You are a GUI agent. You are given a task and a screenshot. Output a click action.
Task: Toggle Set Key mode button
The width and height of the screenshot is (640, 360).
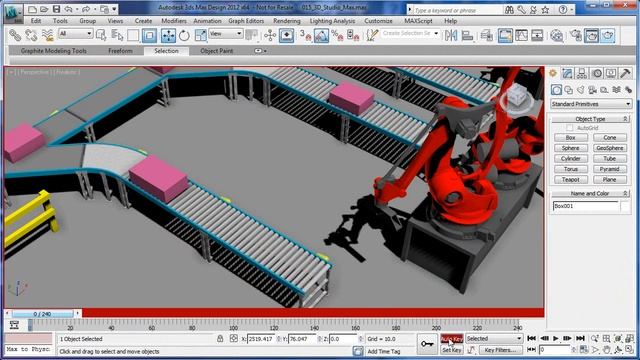451,350
